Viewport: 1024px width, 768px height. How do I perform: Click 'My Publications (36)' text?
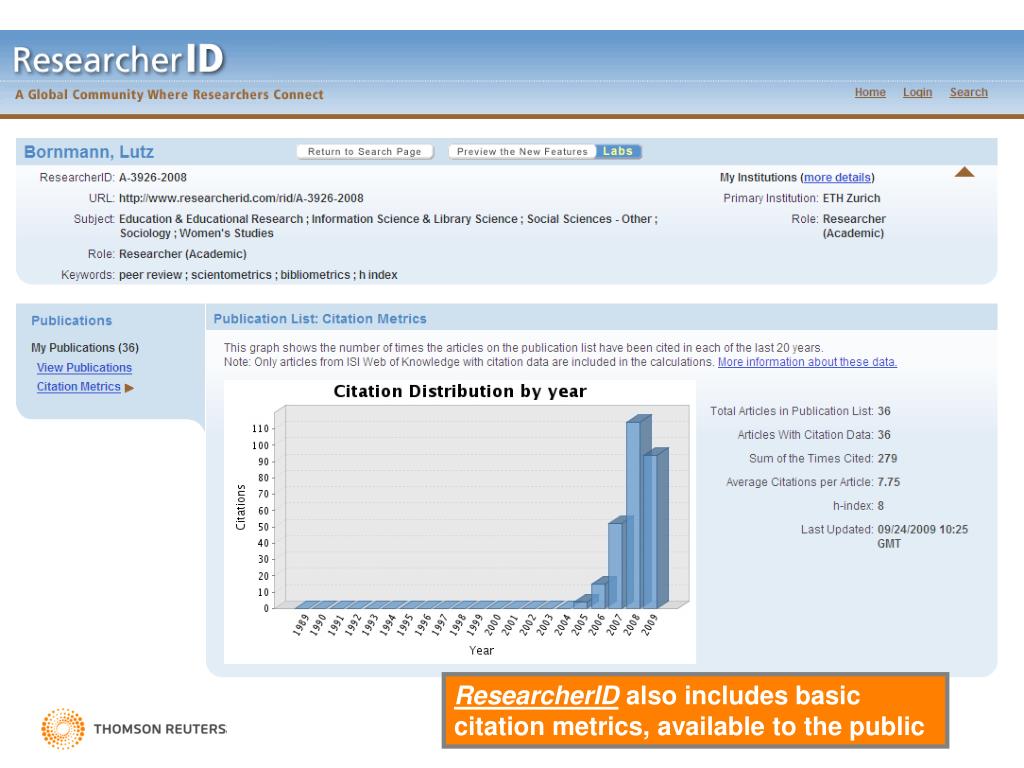coord(85,348)
